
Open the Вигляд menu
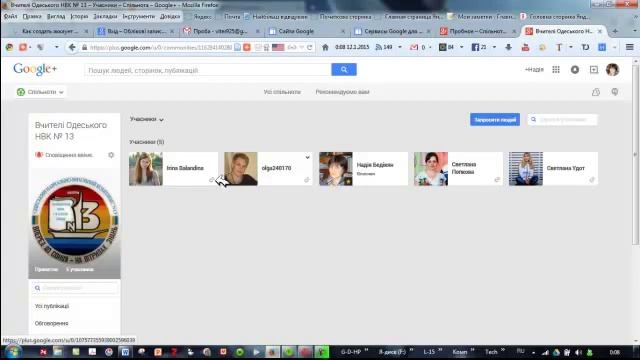56,16
